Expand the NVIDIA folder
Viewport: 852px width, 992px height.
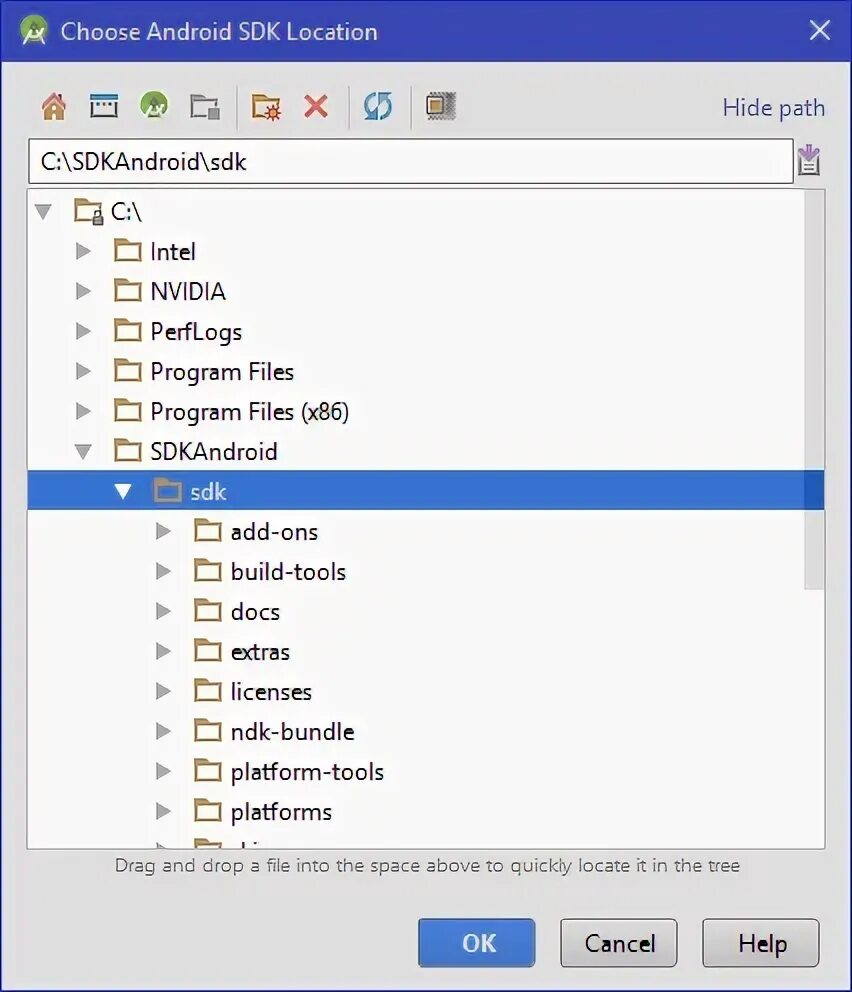coord(83,291)
